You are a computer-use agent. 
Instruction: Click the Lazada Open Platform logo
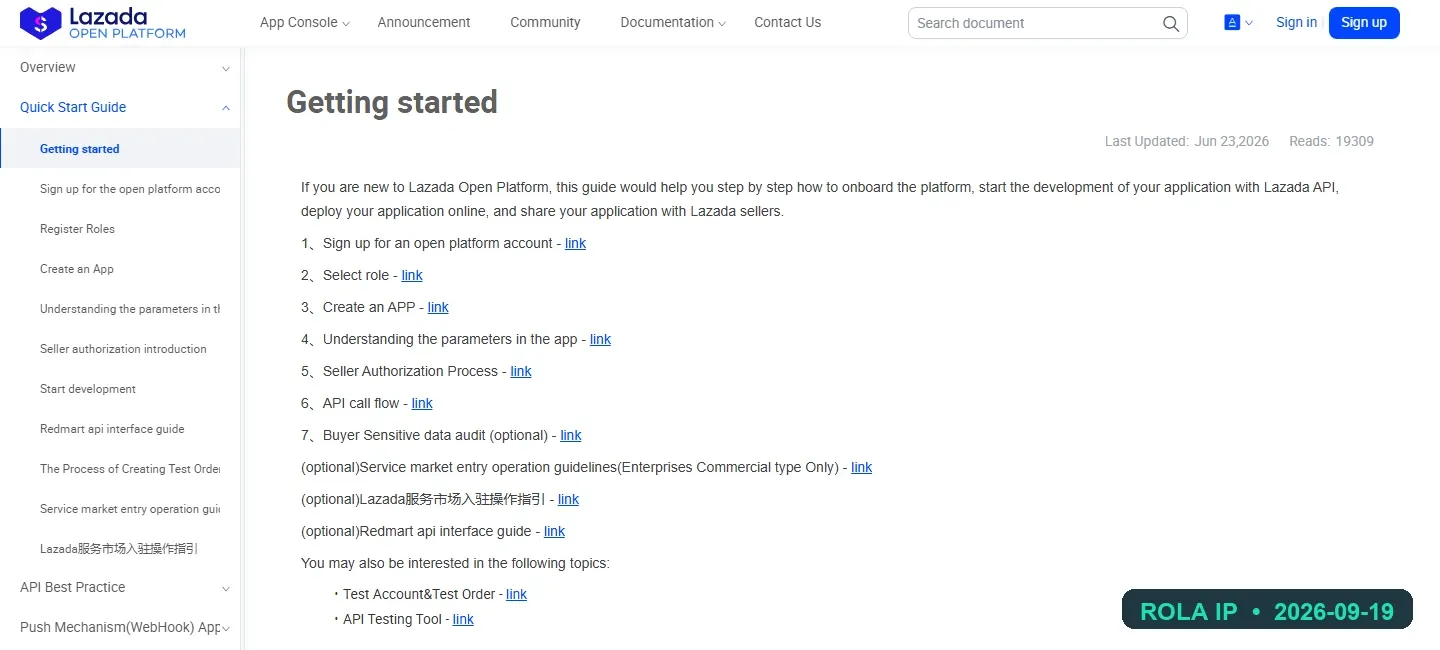pos(103,23)
